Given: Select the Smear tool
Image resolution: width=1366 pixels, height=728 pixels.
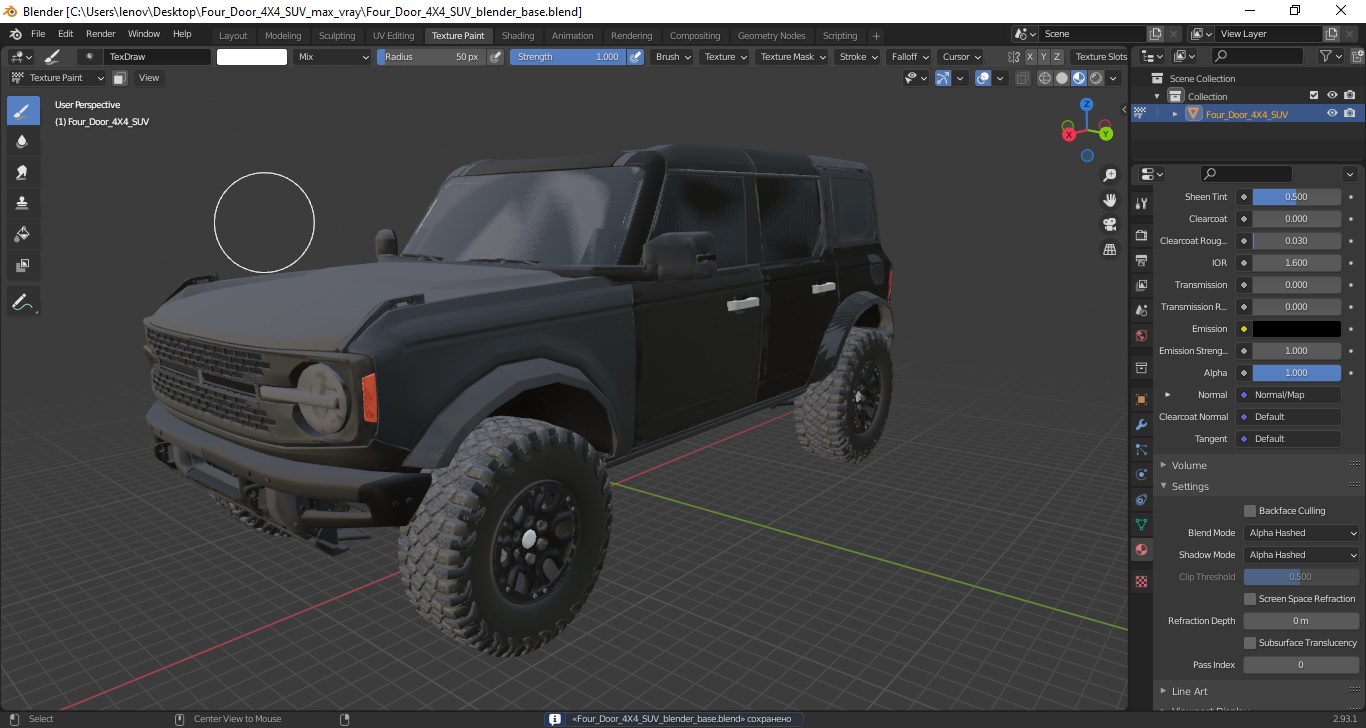Looking at the screenshot, I should [23, 172].
